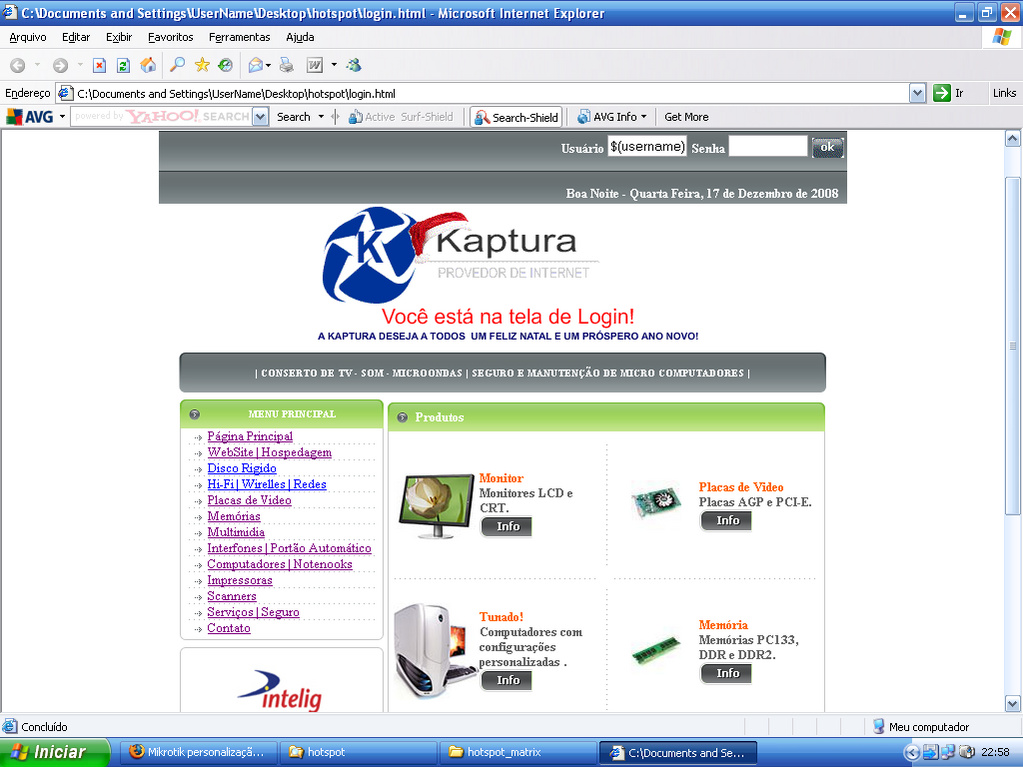
Task: Click the Kaptura logo image
Action: tap(461, 255)
